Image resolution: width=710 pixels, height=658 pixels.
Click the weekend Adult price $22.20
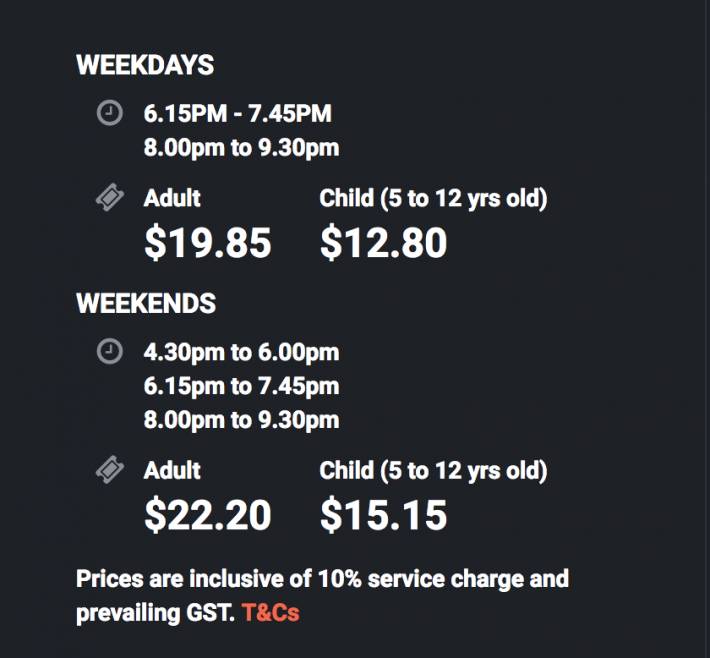207,514
